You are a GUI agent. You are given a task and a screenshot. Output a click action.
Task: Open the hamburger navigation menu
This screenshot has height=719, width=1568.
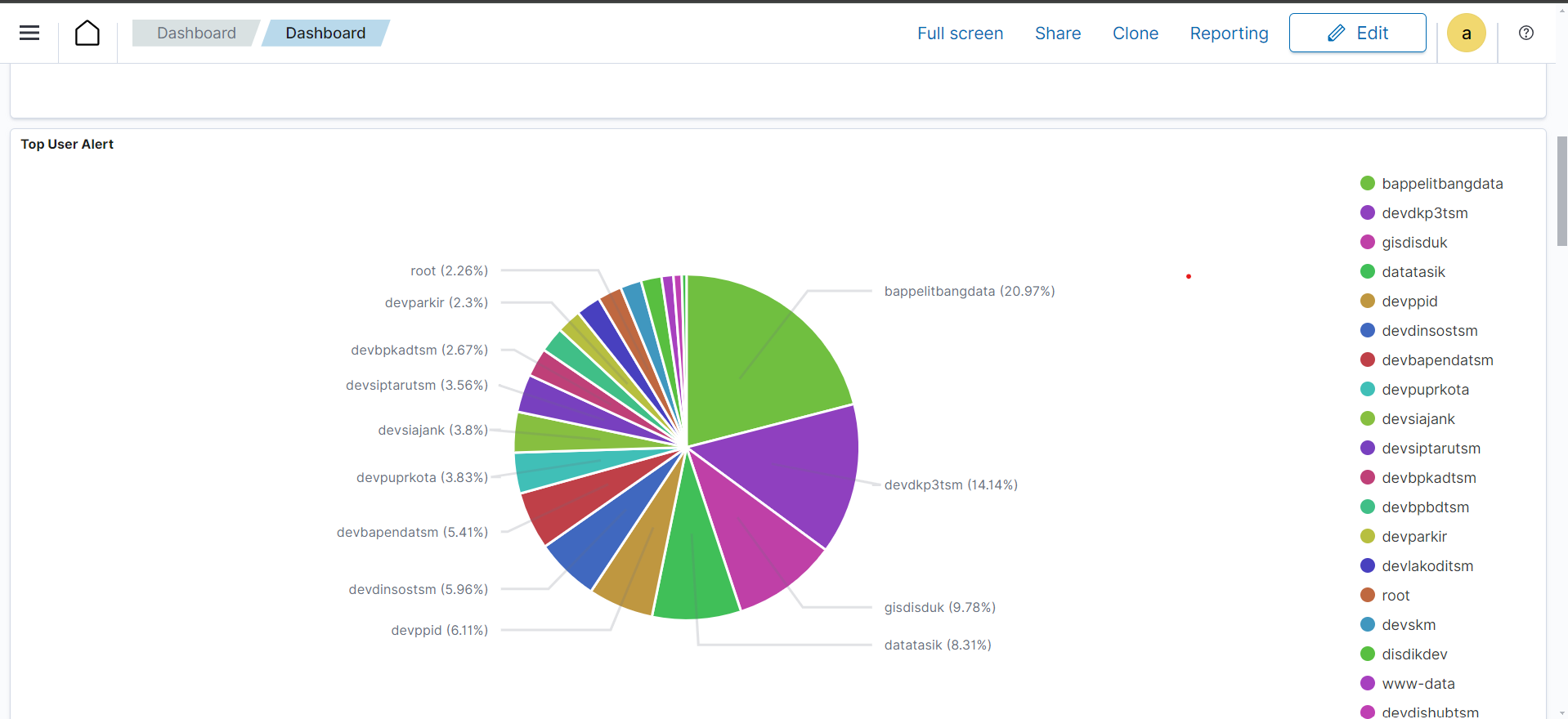point(29,33)
